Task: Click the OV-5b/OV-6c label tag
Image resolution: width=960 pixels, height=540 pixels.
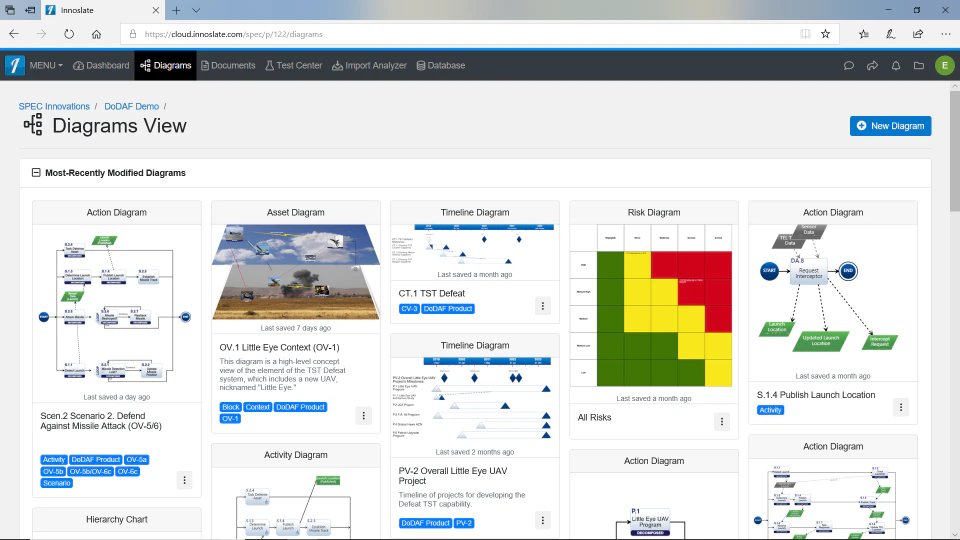Action: point(91,471)
